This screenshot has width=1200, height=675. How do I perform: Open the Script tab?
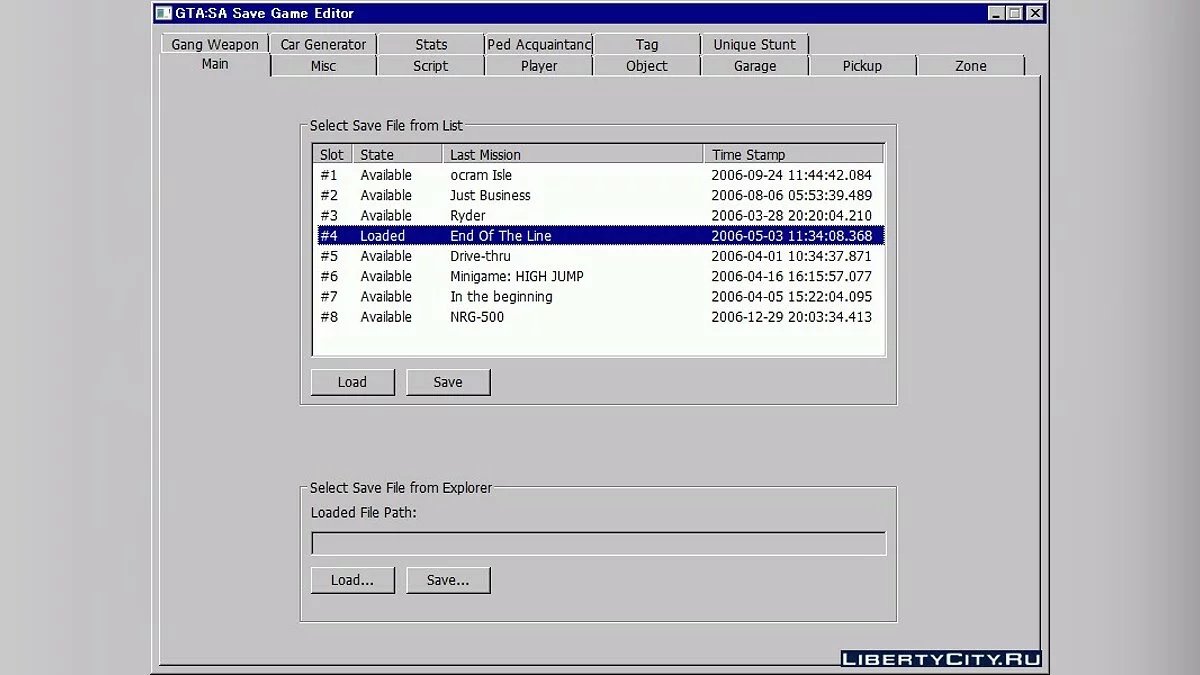(x=431, y=66)
